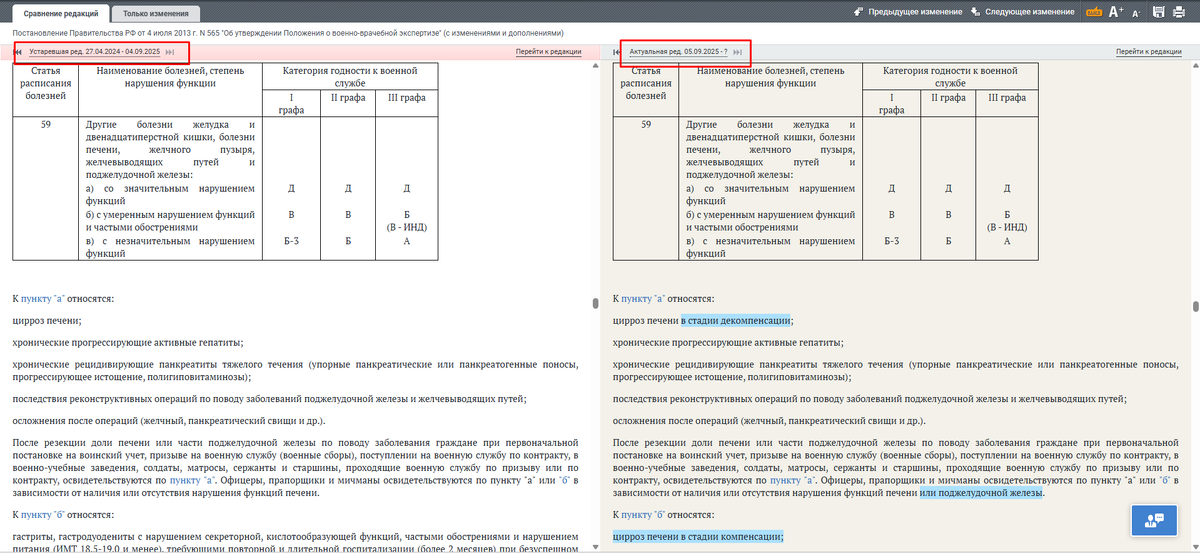The image size is (1200, 553).
Task: Click the orange bookmark icon in toolbar
Action: [1095, 12]
